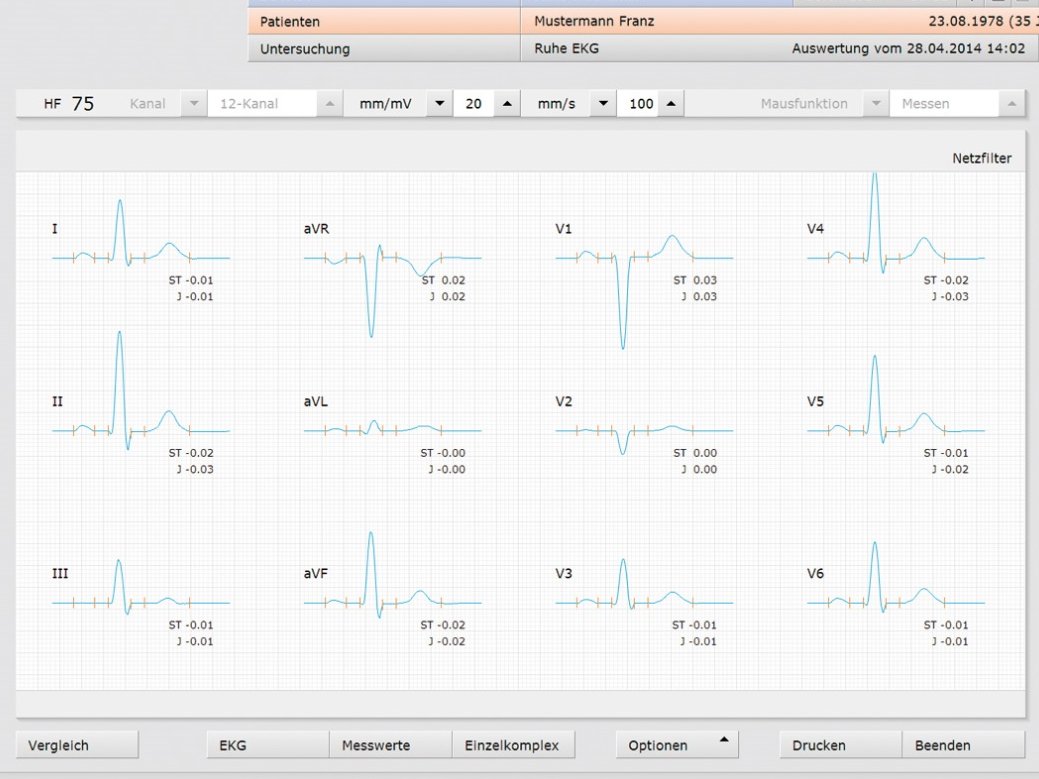Click the Messen field up arrow
The image size is (1039, 779).
tap(1011, 104)
